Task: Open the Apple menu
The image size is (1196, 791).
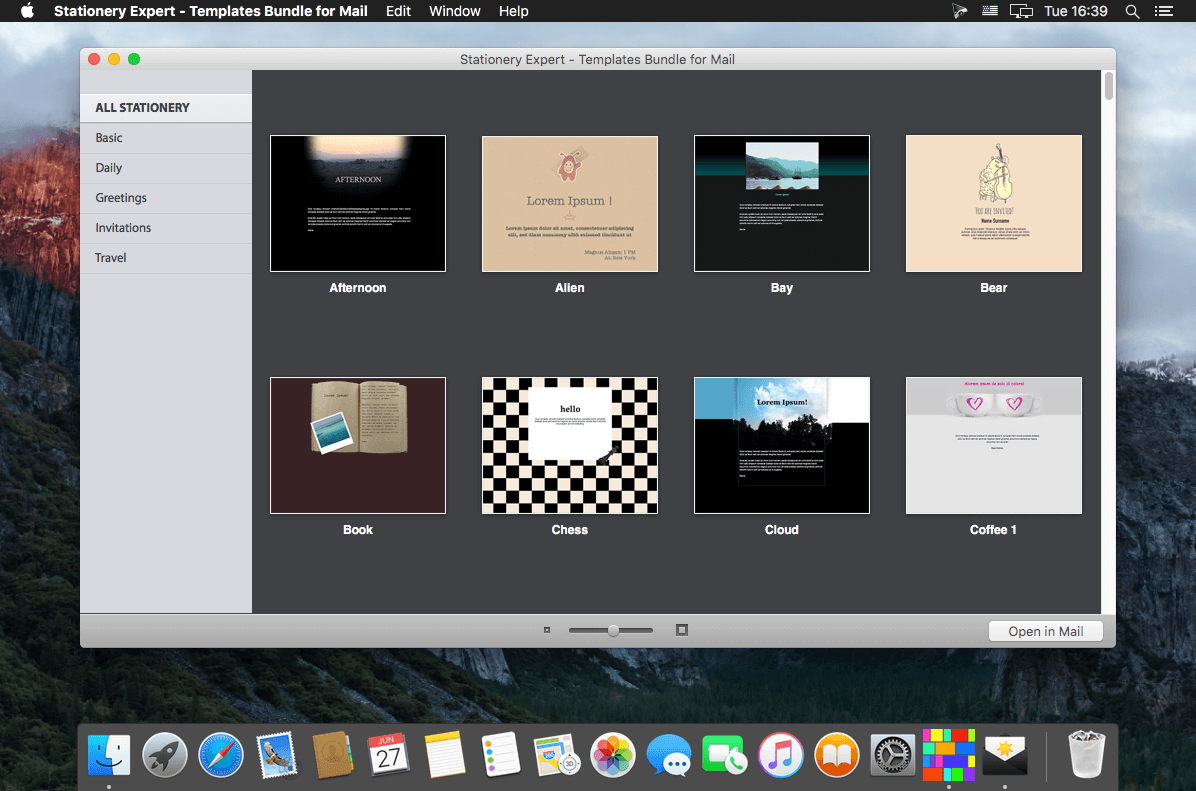Action: pos(27,11)
